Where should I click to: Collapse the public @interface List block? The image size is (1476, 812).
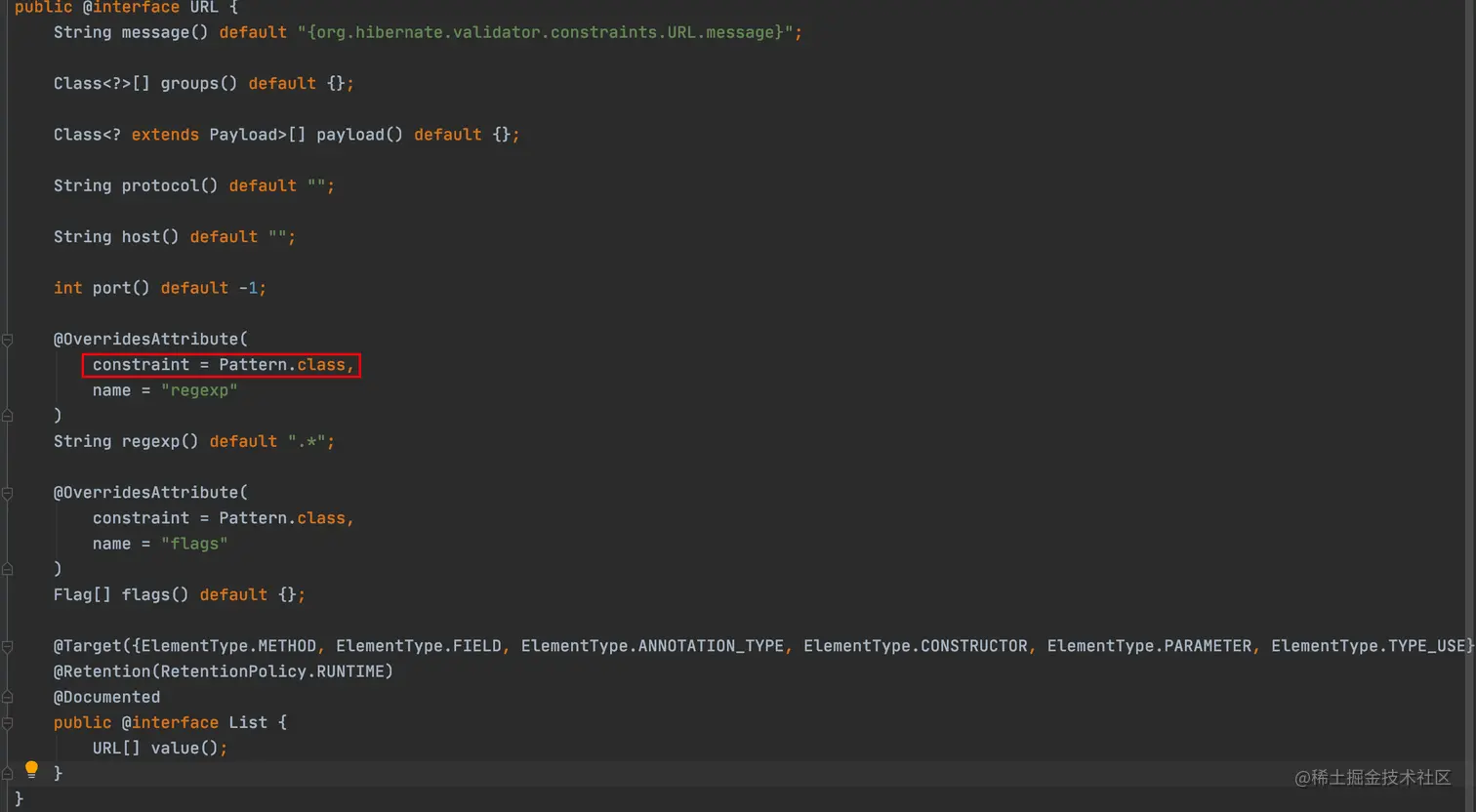pos(7,723)
